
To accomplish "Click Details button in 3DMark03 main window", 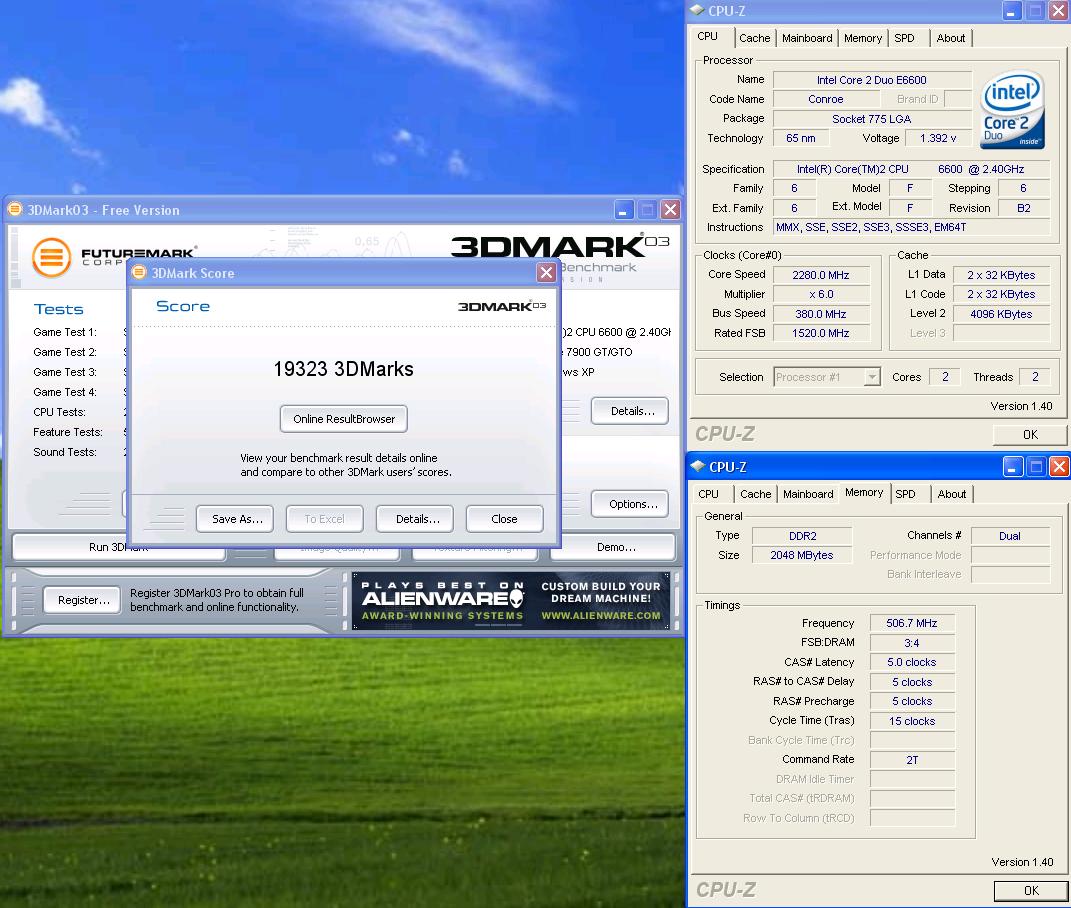I will tap(630, 411).
